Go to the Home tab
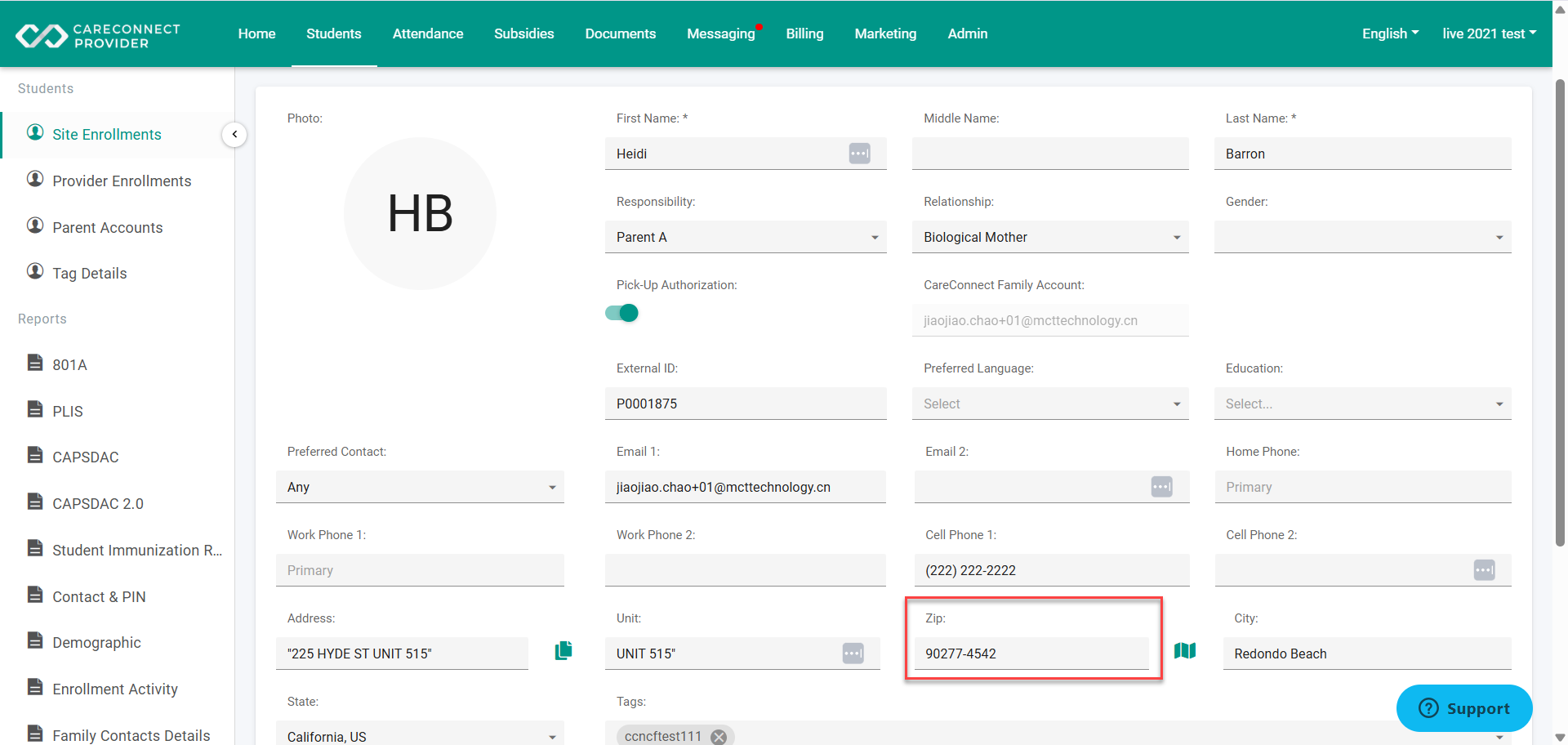Screen dimensions: 1568x745 click(x=256, y=33)
